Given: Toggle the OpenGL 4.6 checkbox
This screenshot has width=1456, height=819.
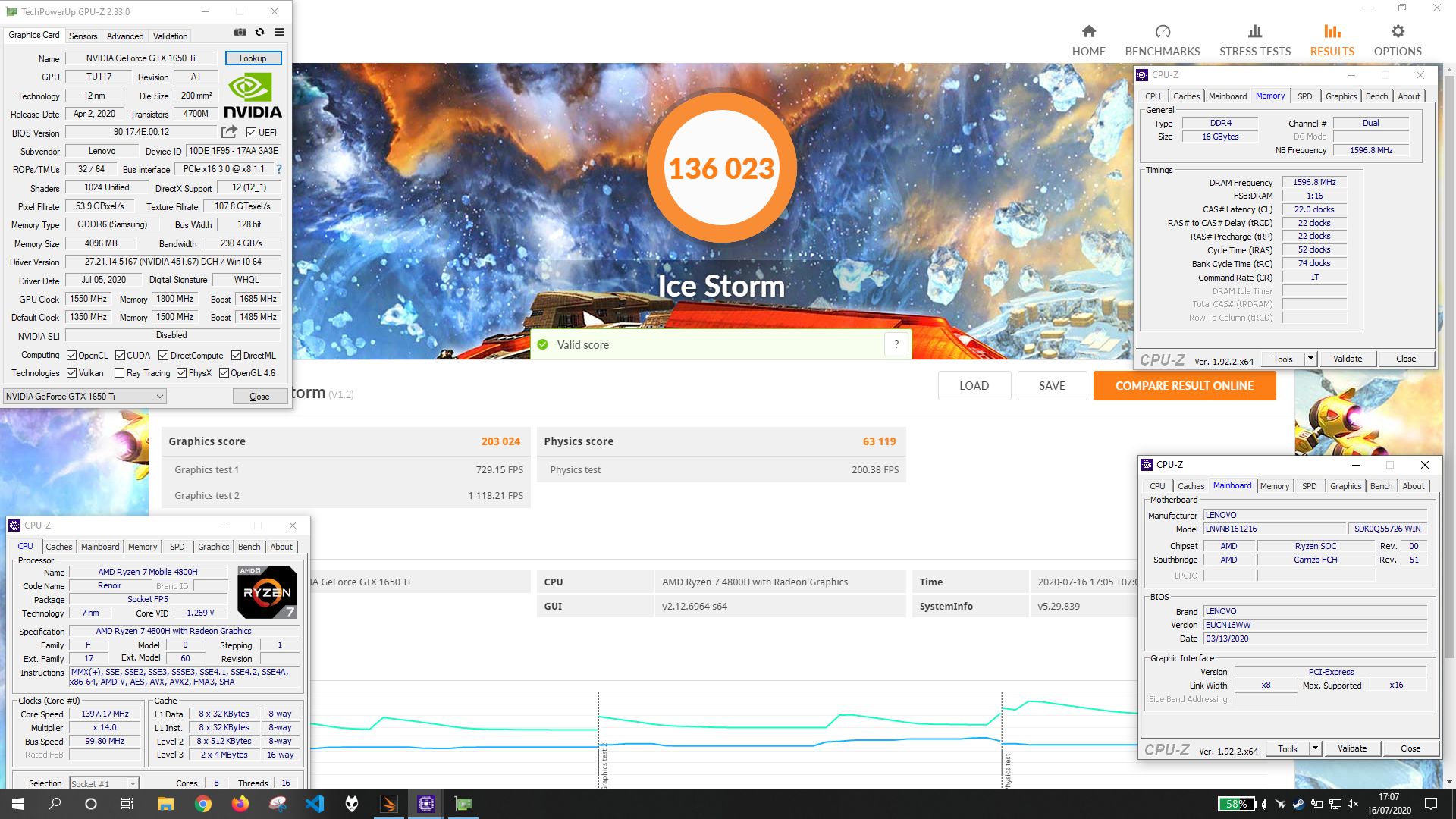Looking at the screenshot, I should [x=224, y=373].
